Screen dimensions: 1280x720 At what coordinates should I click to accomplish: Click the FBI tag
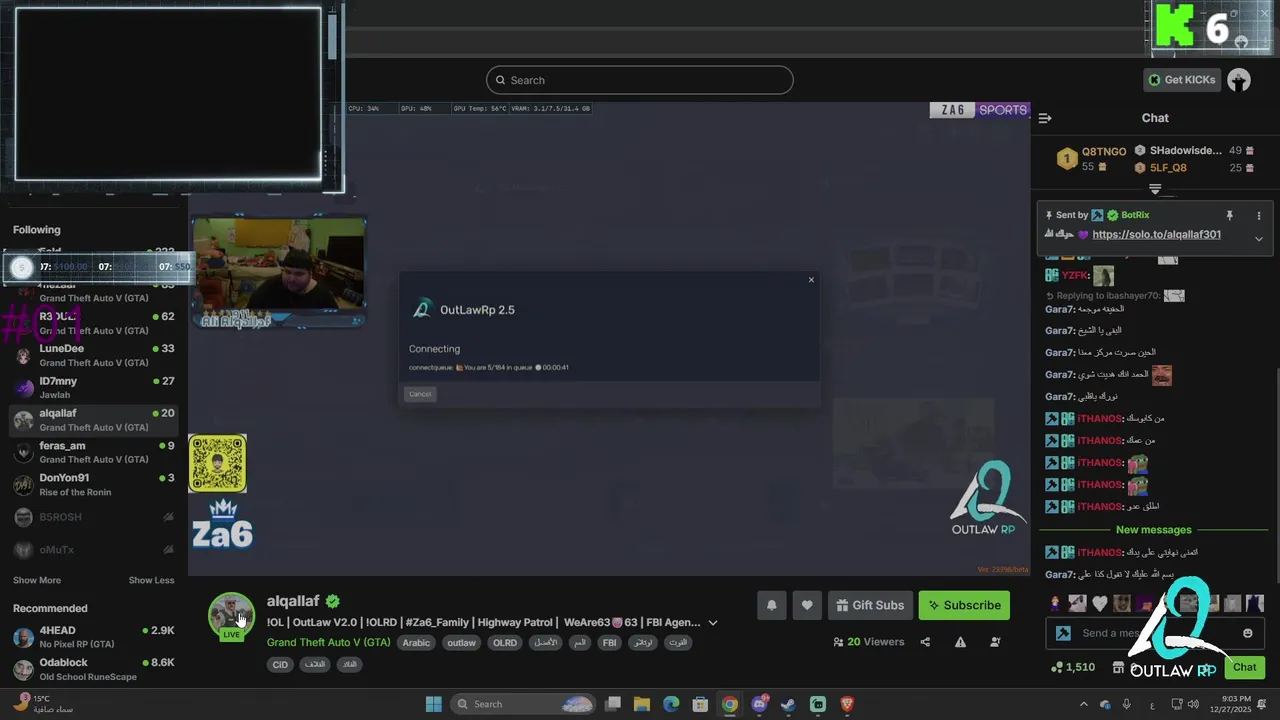[609, 643]
